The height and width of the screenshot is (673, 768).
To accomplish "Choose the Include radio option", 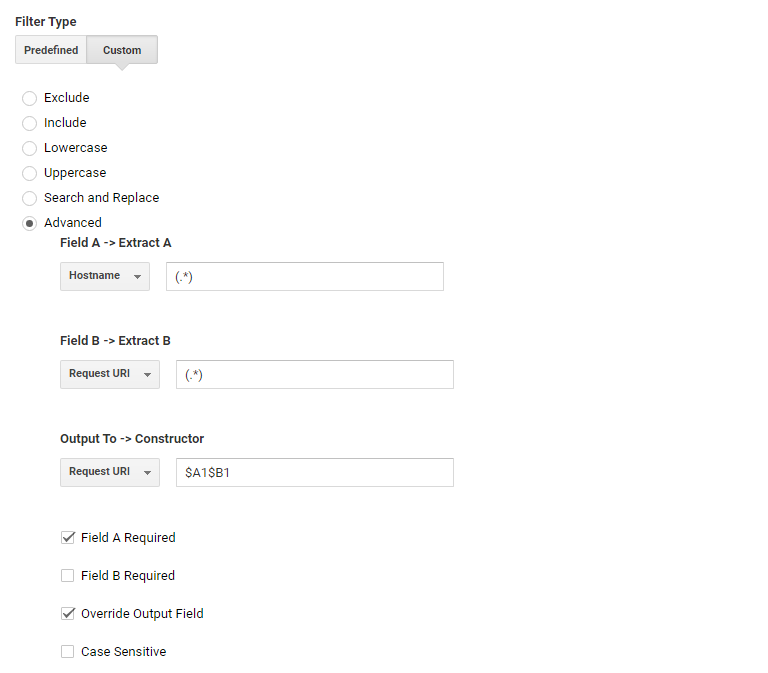I will tap(30, 123).
